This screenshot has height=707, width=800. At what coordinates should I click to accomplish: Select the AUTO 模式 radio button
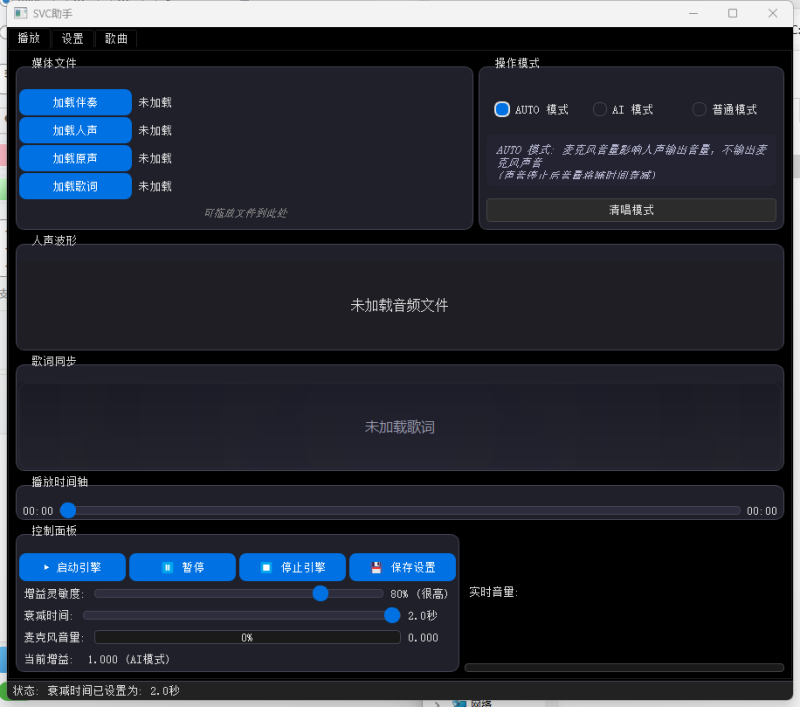click(501, 109)
